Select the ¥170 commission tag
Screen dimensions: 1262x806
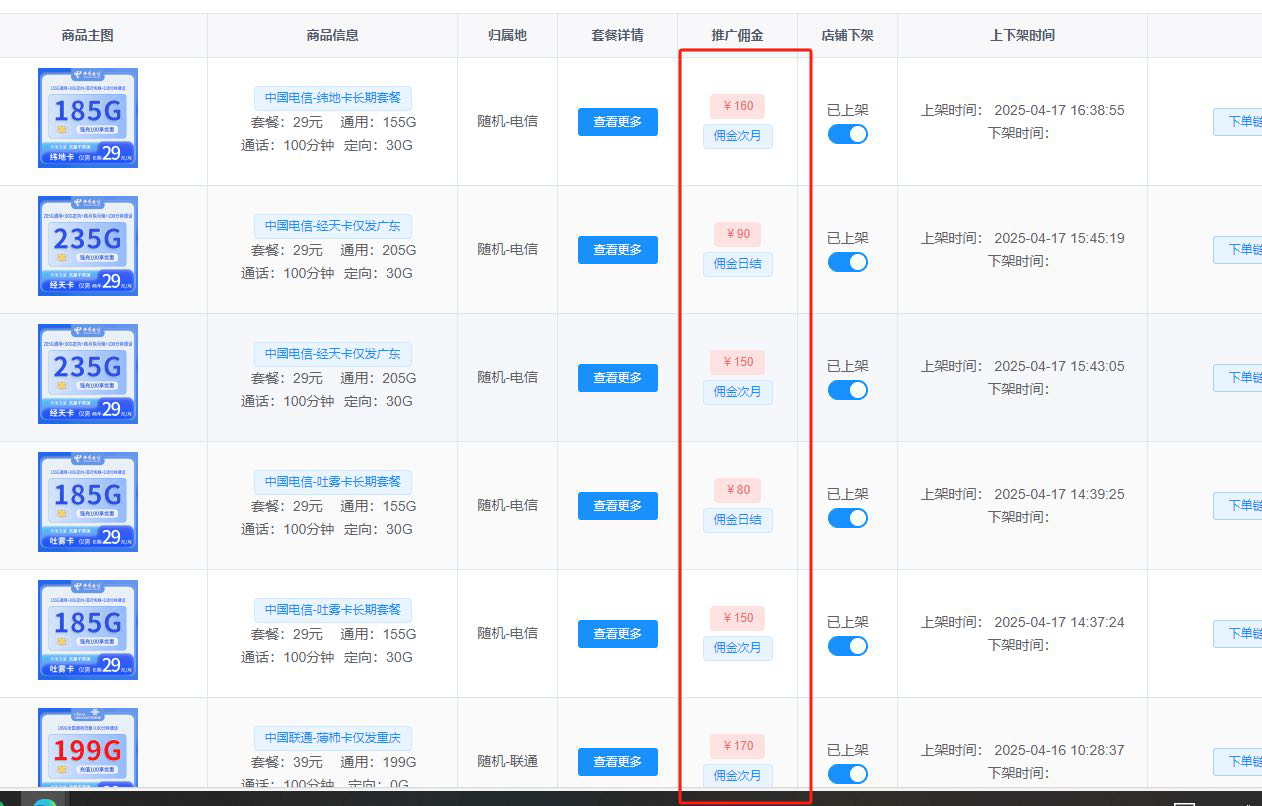coord(738,746)
